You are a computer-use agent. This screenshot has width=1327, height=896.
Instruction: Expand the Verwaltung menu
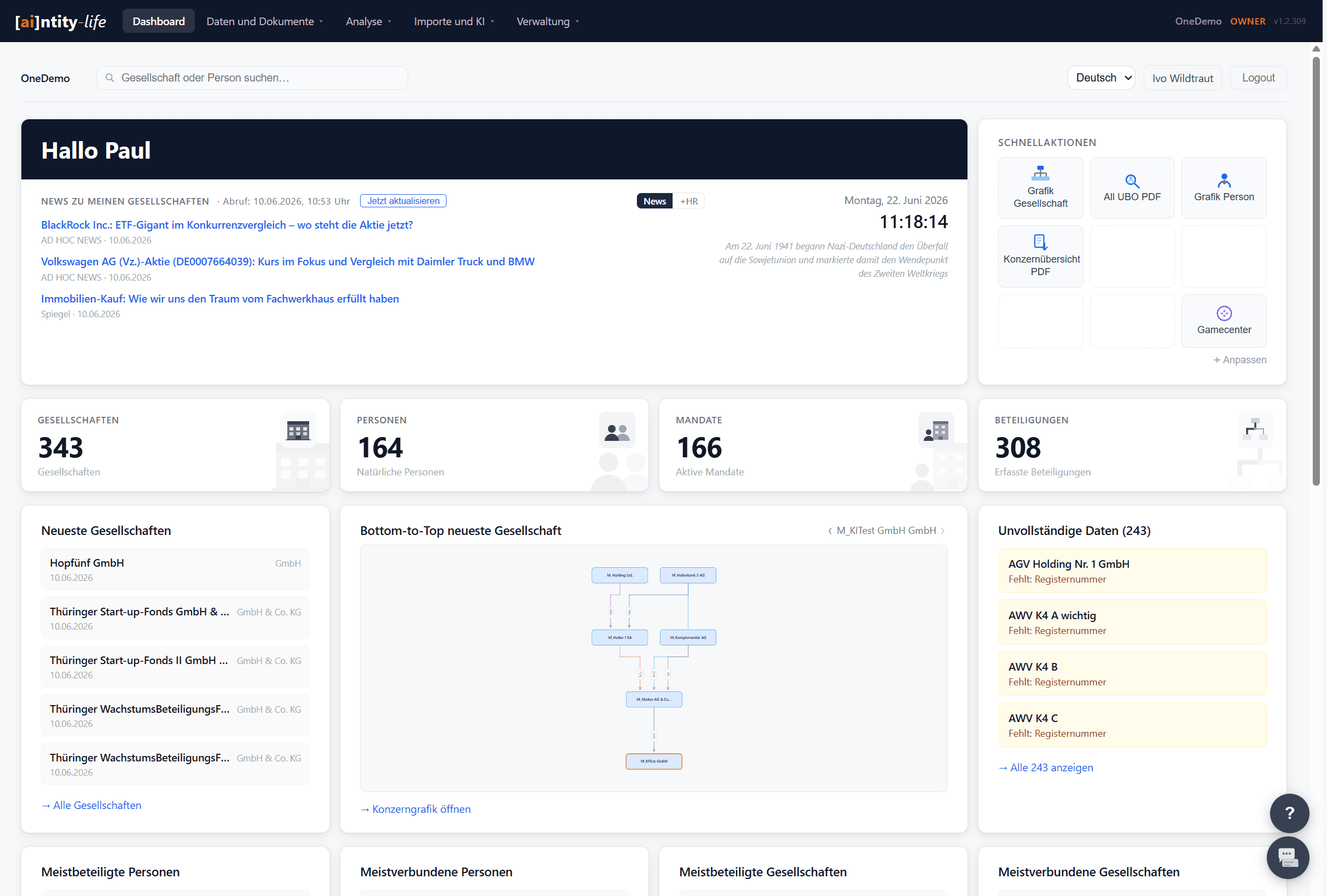click(x=547, y=21)
